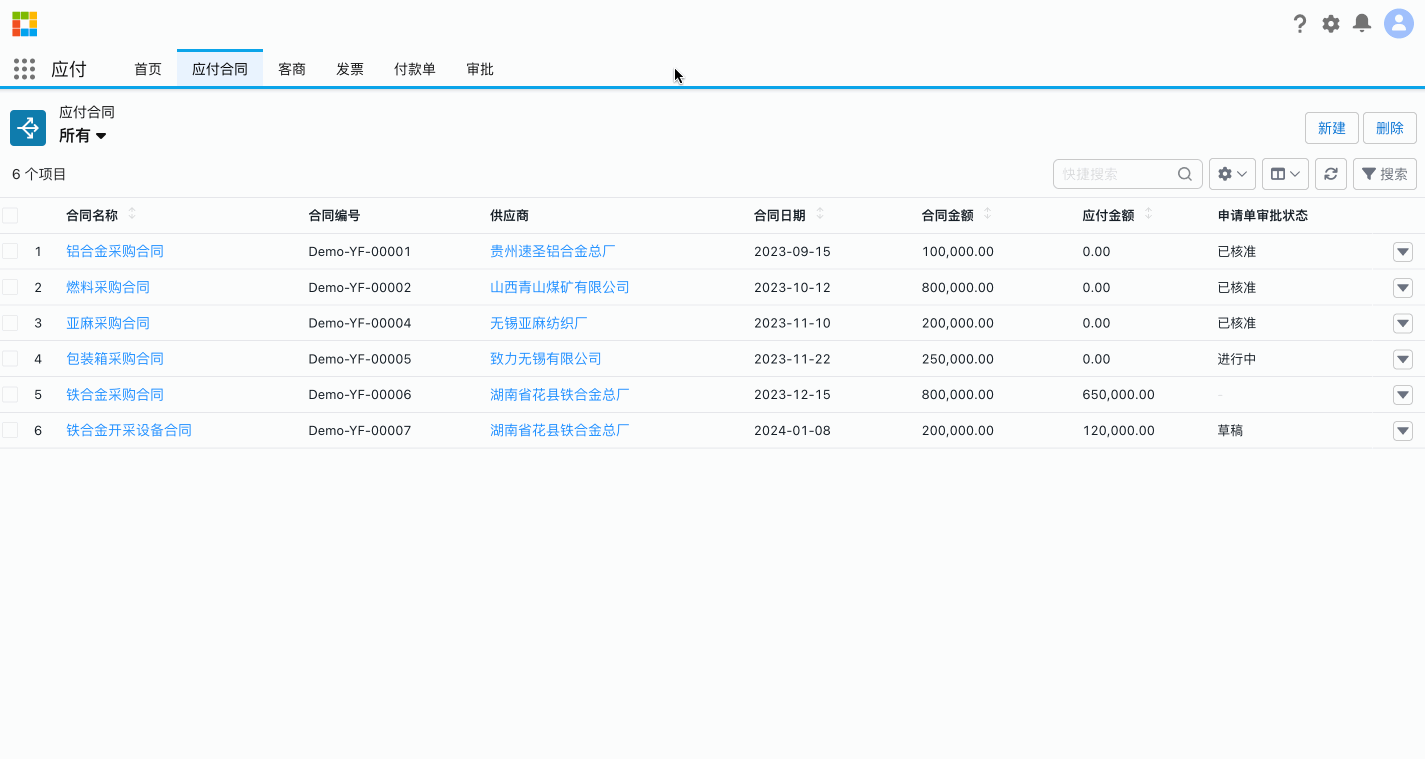Click the settings gear in the top bar
Image resolution: width=1425 pixels, height=759 pixels.
1330,23
